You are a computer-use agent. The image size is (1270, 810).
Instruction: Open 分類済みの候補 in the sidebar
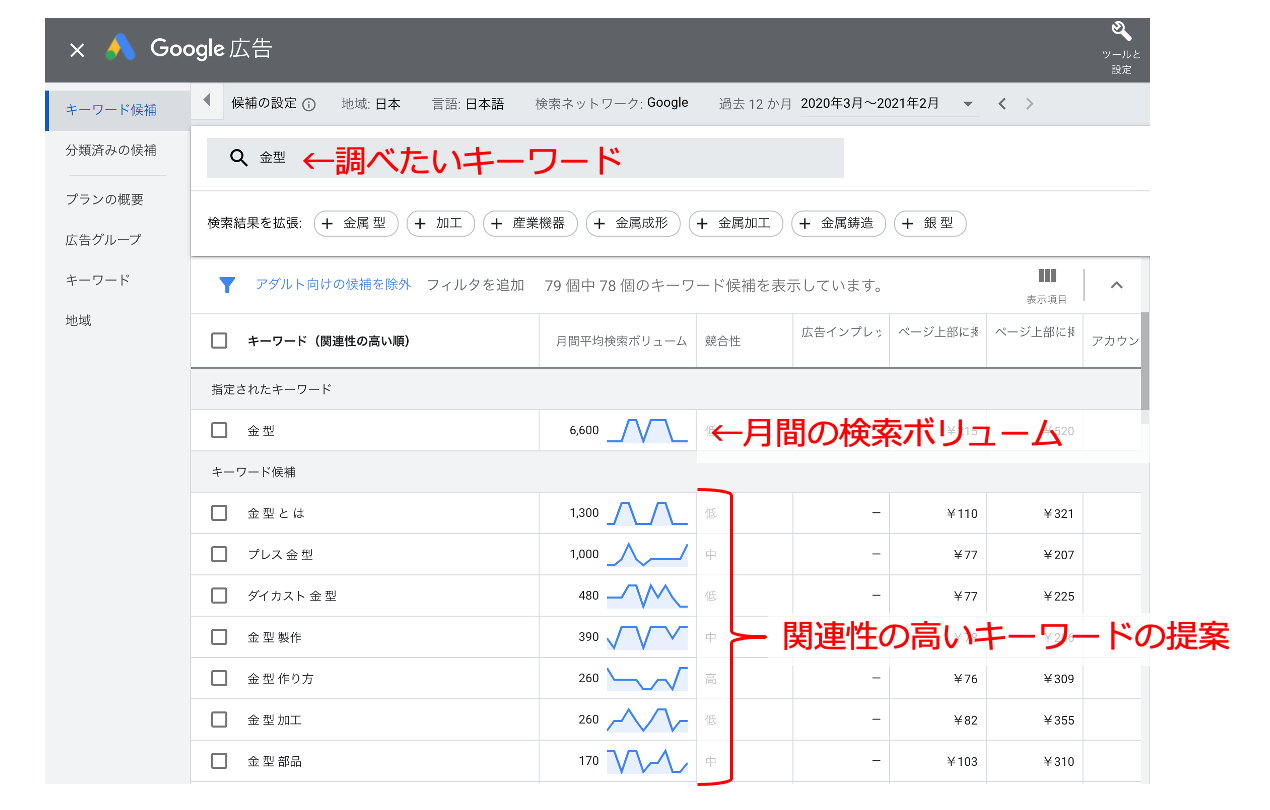(x=111, y=151)
